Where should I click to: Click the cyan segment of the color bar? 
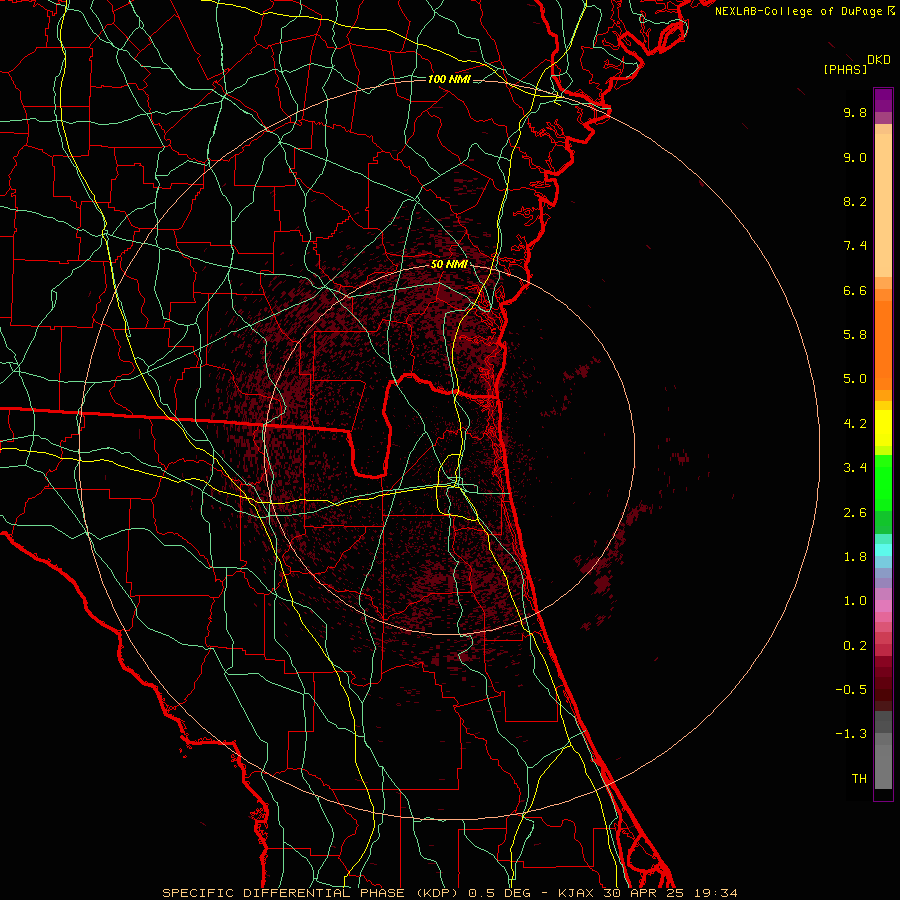883,549
